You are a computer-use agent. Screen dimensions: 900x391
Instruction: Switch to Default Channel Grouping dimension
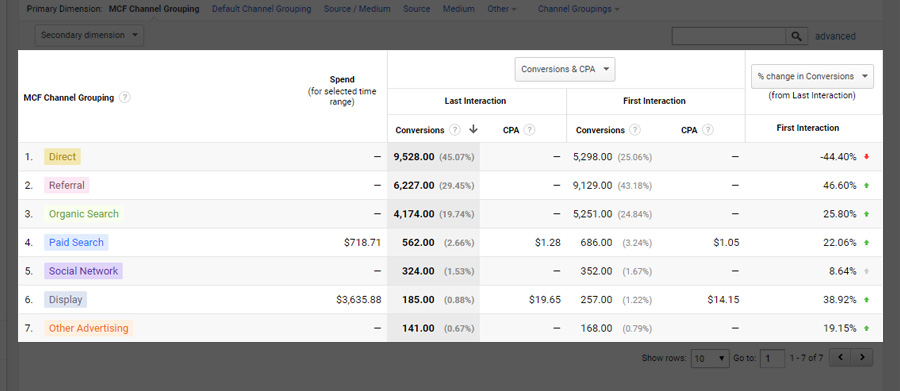[262, 9]
